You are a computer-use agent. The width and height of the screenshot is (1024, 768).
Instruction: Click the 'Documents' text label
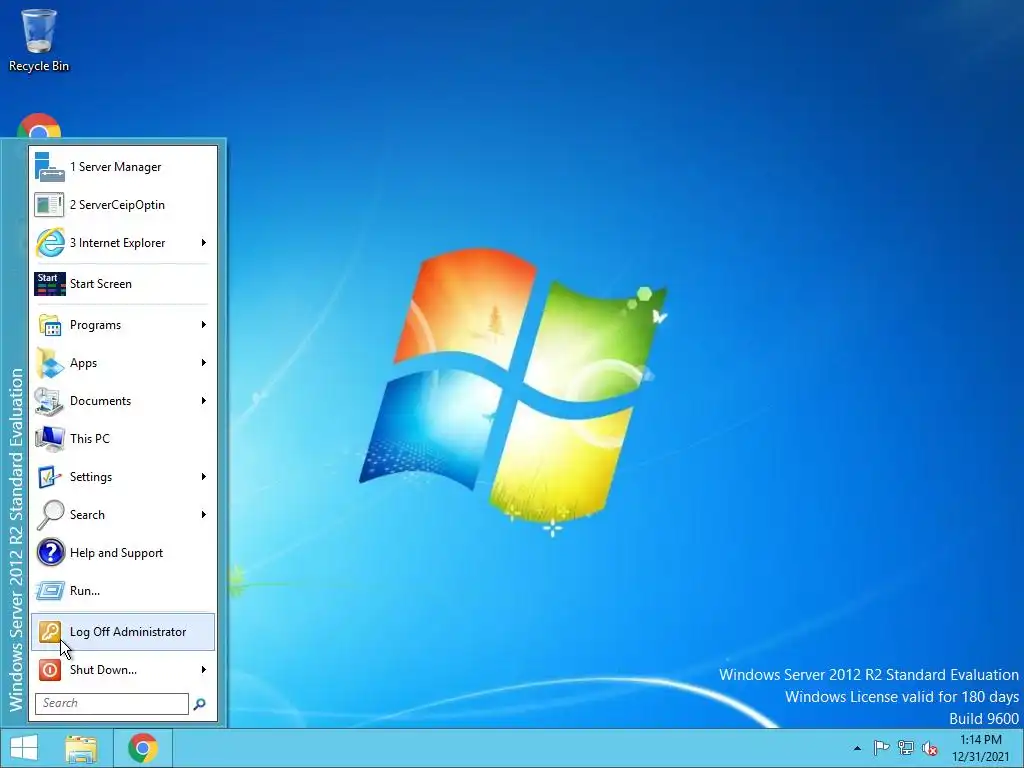click(x=101, y=400)
